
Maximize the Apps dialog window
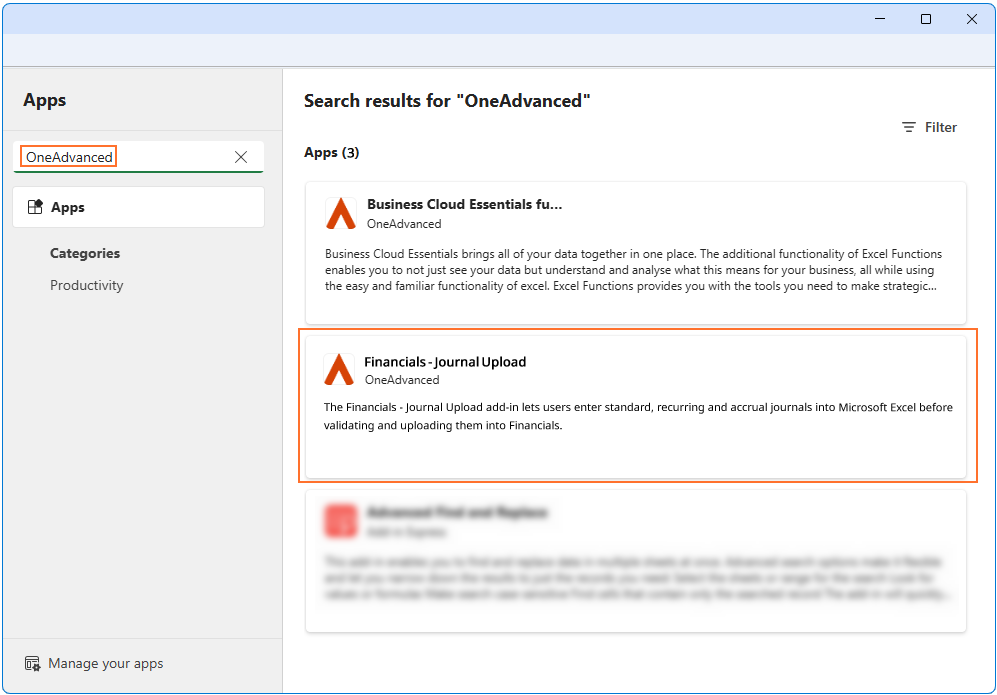pyautogui.click(x=926, y=19)
